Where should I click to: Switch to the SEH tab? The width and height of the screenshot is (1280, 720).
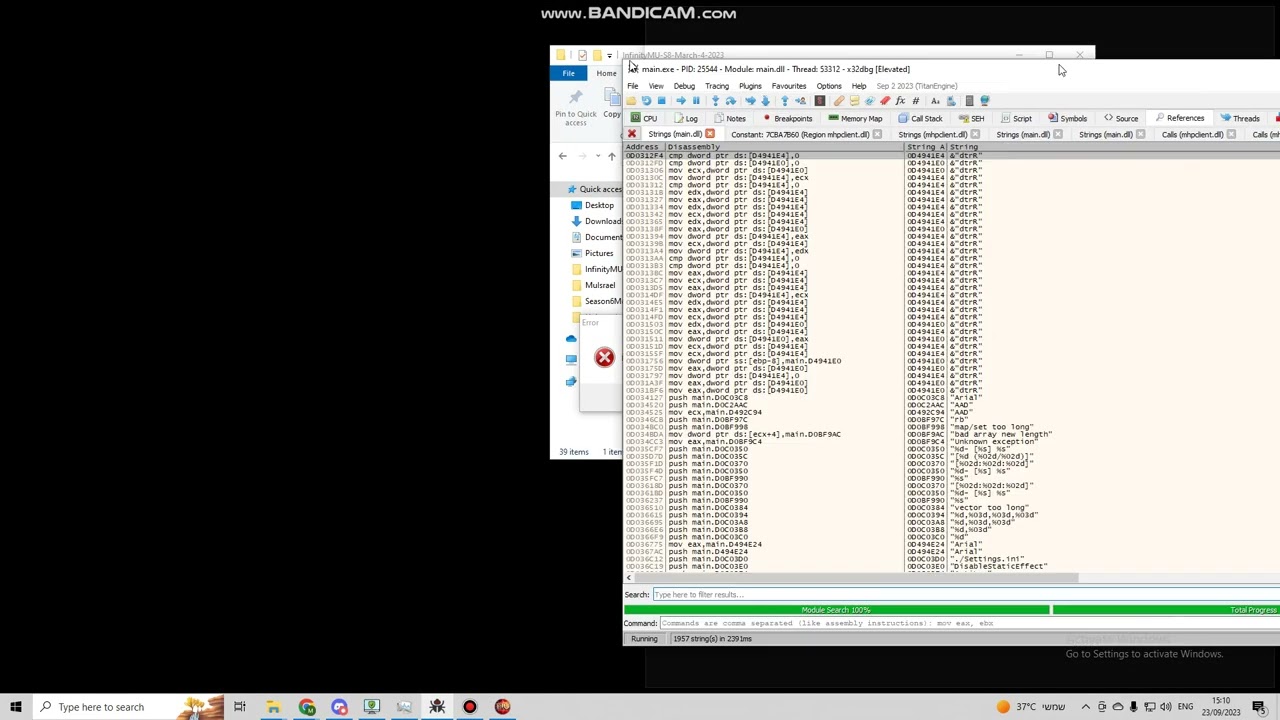coord(971,118)
